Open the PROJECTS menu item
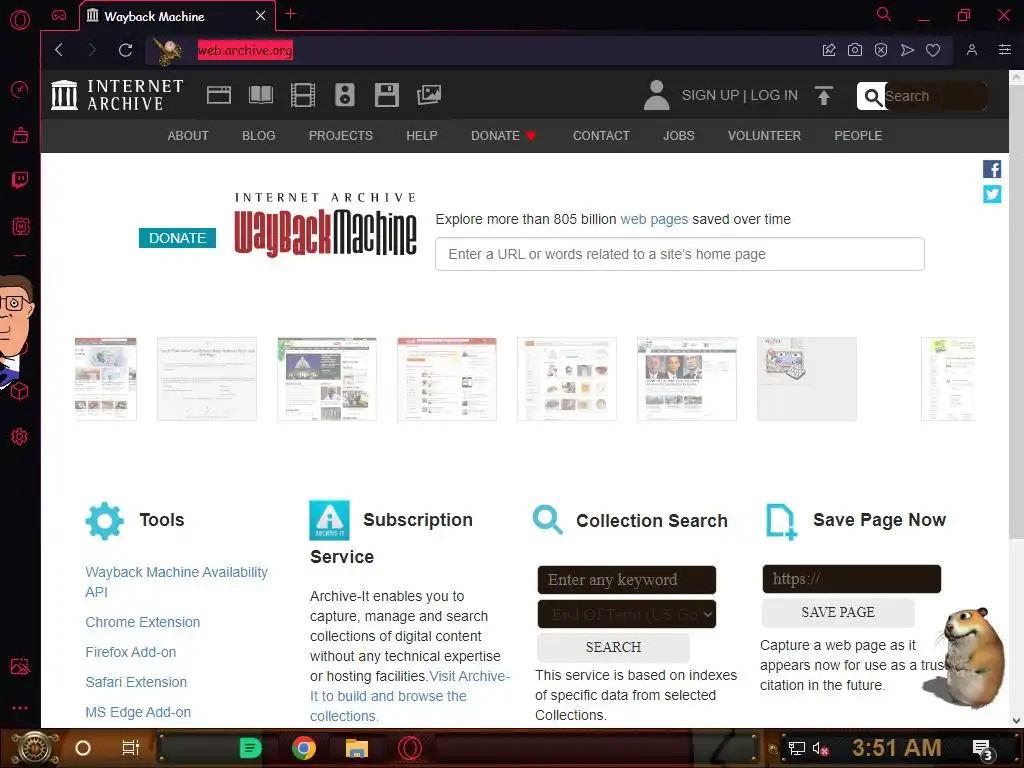 click(x=340, y=136)
